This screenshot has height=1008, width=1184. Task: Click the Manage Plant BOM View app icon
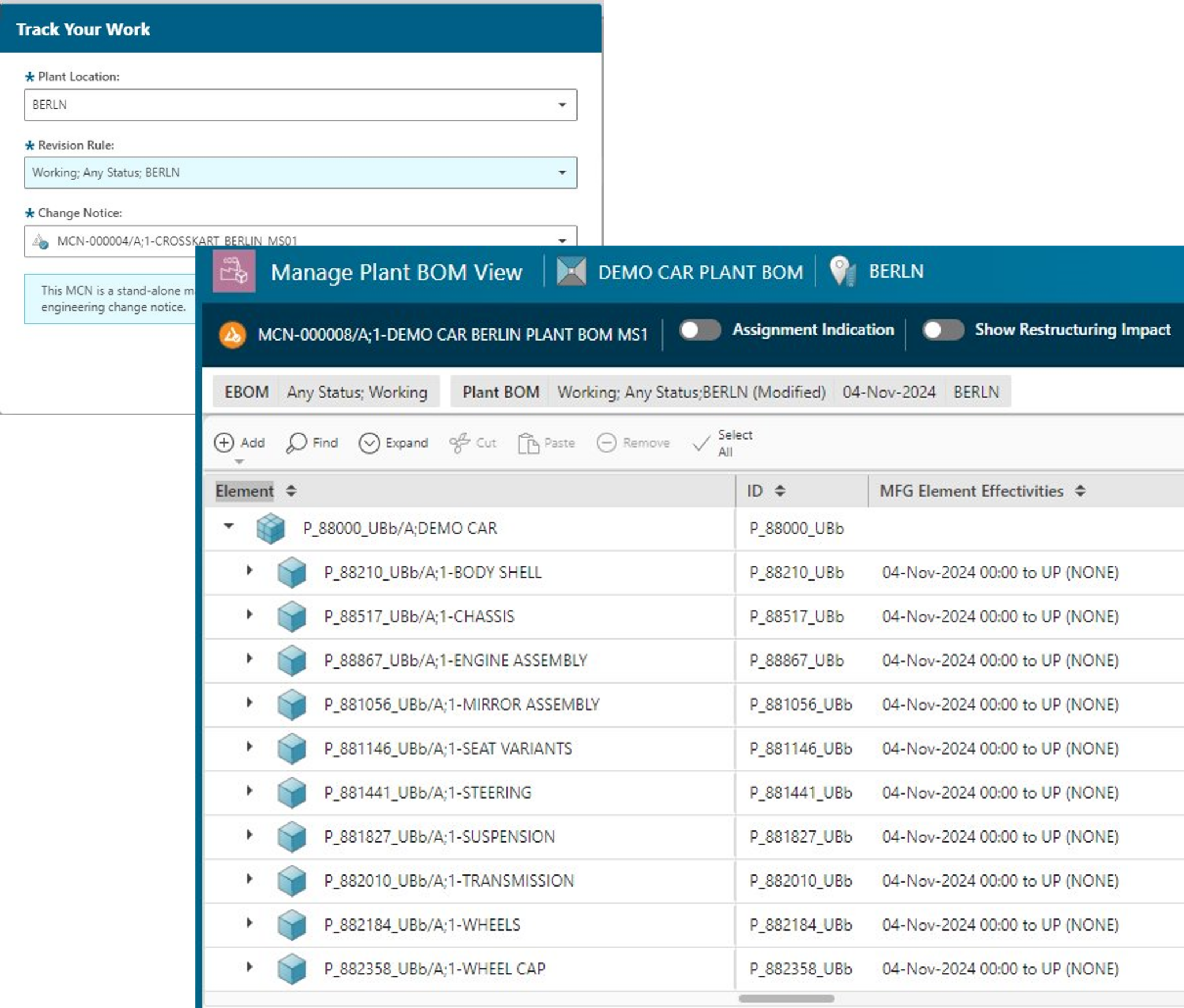click(234, 271)
